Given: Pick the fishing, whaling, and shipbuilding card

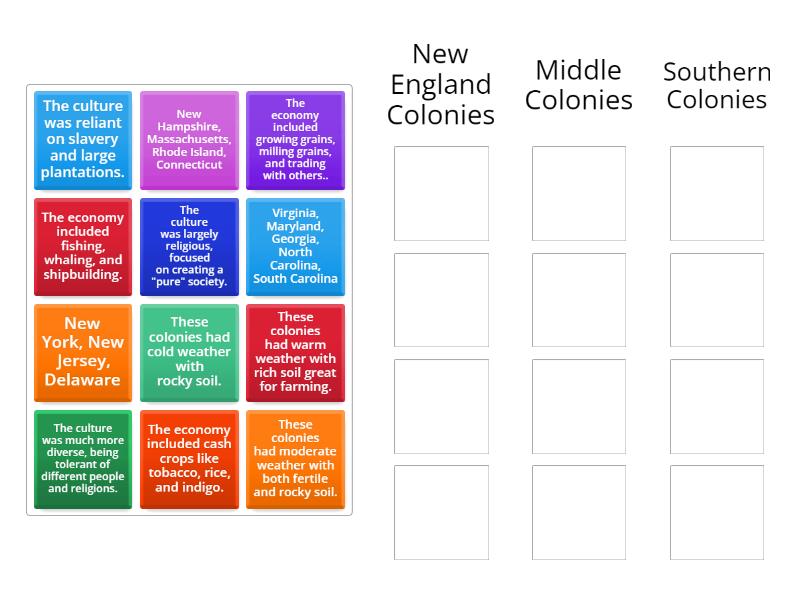Looking at the screenshot, I should [x=82, y=246].
